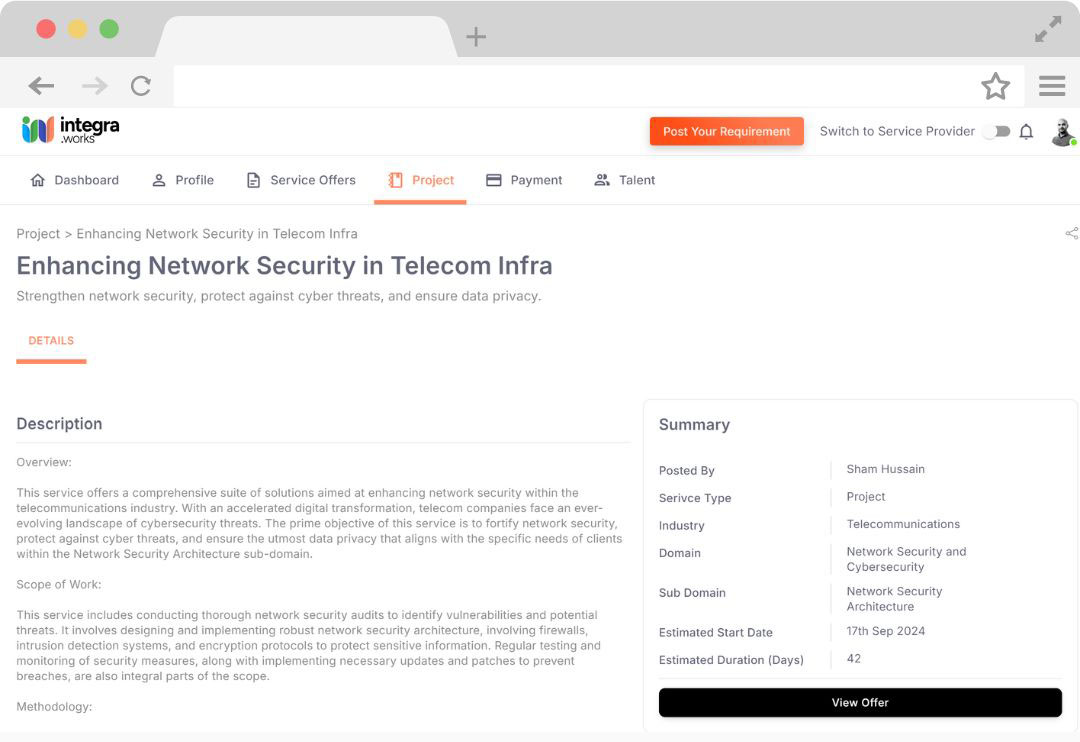Image resolution: width=1080 pixels, height=742 pixels.
Task: Click the browser back arrow
Action: pyautogui.click(x=41, y=86)
